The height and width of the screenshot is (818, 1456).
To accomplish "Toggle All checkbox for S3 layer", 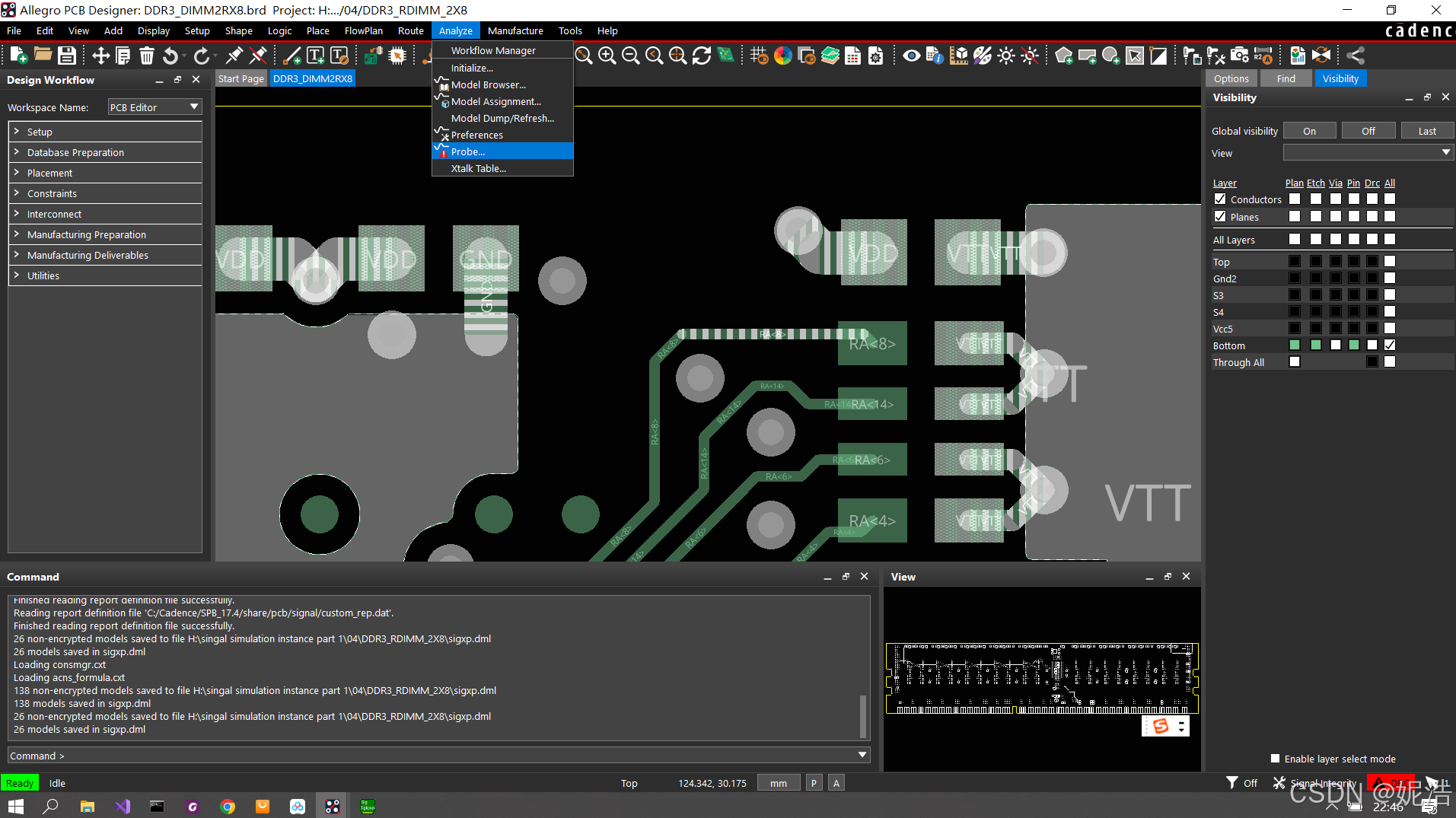I will coord(1390,295).
